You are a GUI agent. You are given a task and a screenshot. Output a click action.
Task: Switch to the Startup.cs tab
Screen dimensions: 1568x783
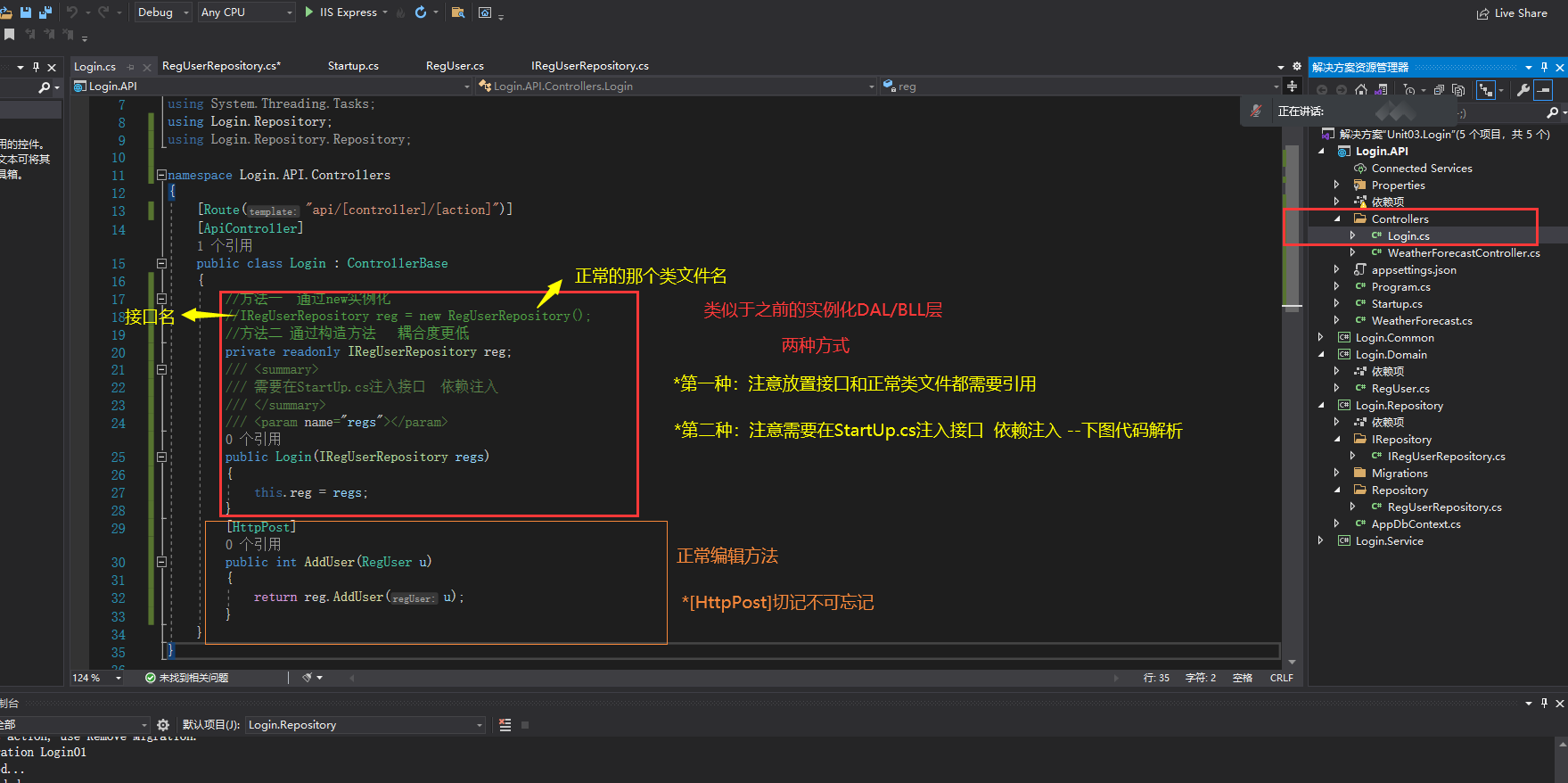click(353, 66)
